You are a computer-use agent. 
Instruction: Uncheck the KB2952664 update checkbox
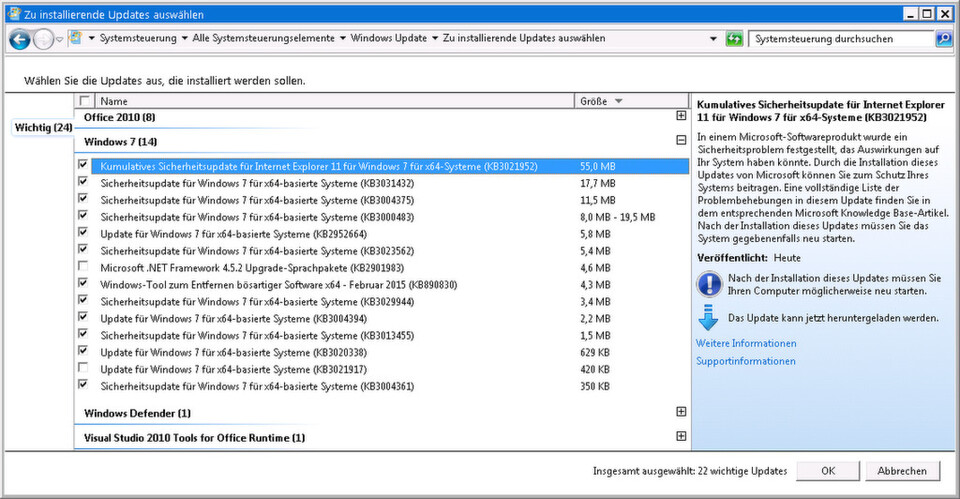(83, 233)
